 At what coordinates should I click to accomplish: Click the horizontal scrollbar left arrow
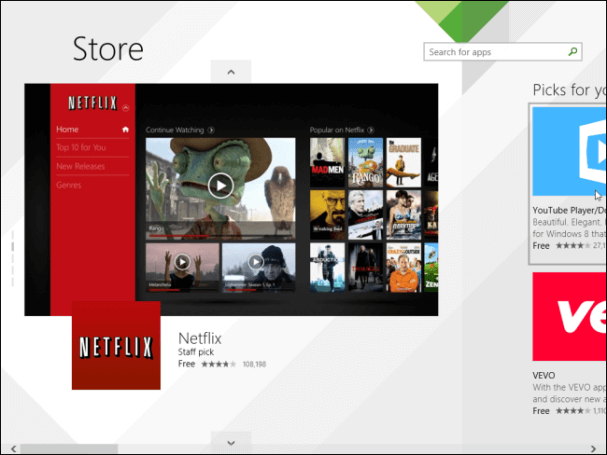[x=14, y=449]
